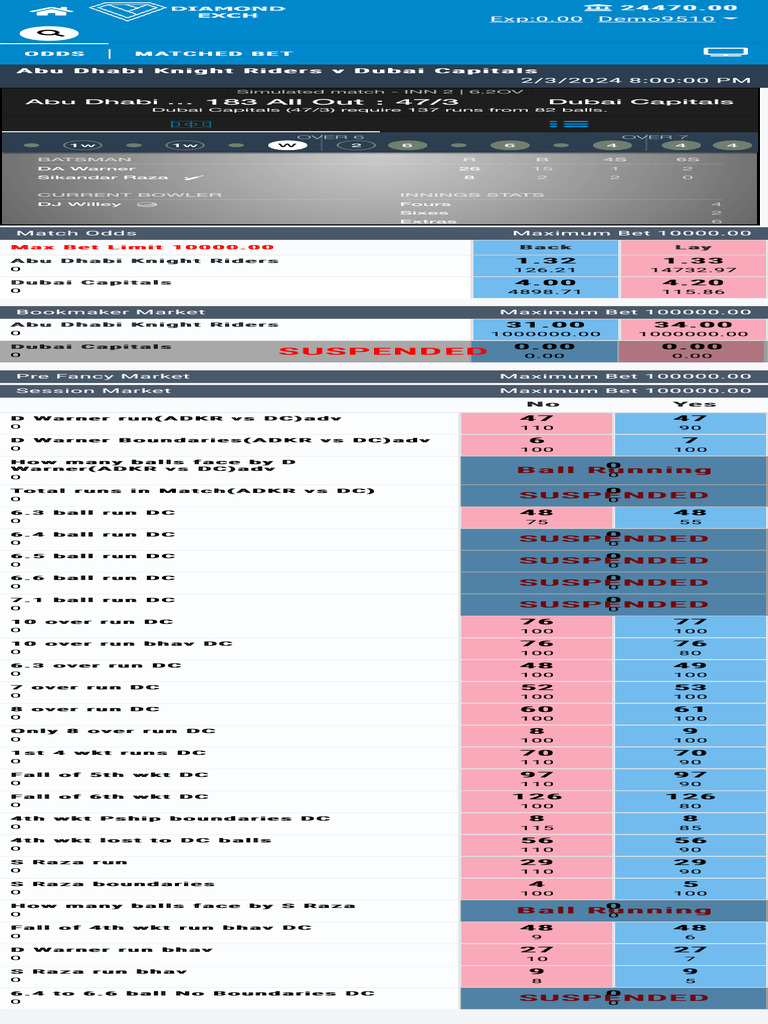Select Yes 5 for S Raza boundaries
This screenshot has height=1024, width=768.
(x=691, y=889)
